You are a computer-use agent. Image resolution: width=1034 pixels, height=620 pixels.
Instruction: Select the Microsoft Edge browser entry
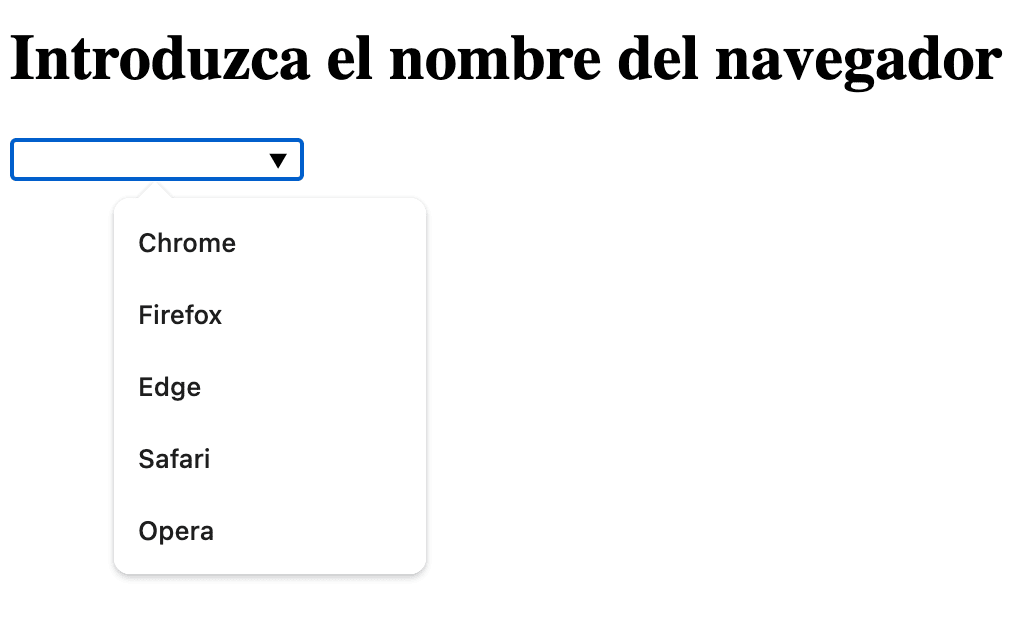170,388
